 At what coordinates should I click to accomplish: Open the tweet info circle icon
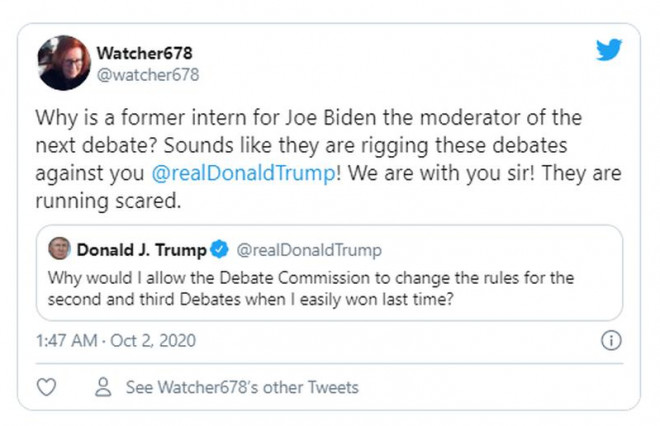611,340
